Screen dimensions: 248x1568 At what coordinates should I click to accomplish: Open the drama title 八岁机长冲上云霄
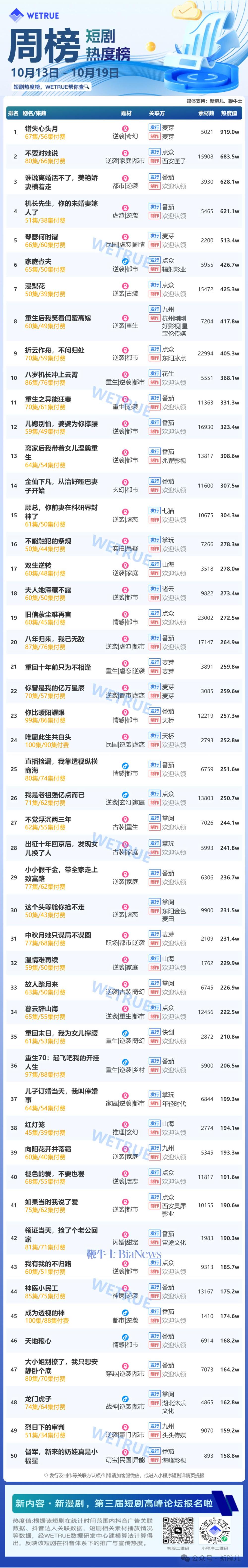coord(51,375)
